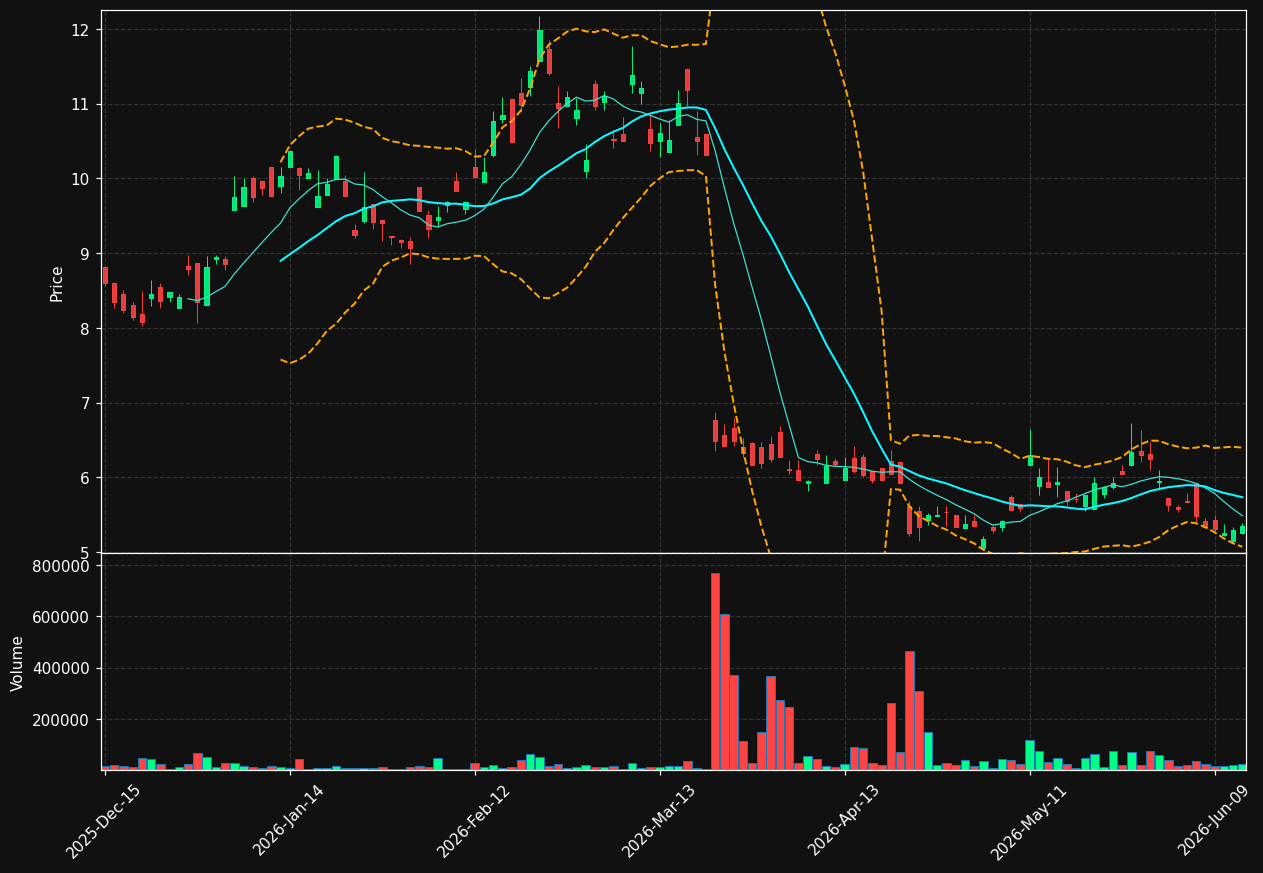Click the 2025-Dec-15 date label
The width and height of the screenshot is (1263, 873).
click(104, 821)
